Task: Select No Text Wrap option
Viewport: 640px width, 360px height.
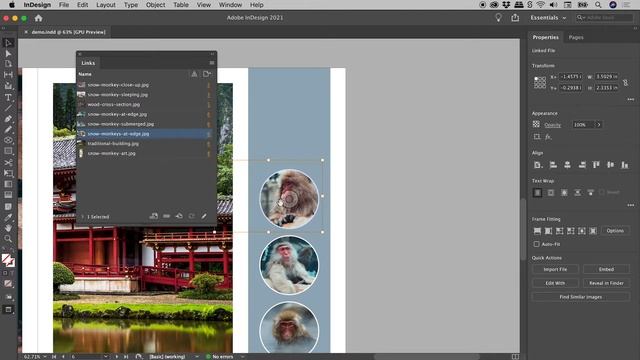Action: coord(538,193)
